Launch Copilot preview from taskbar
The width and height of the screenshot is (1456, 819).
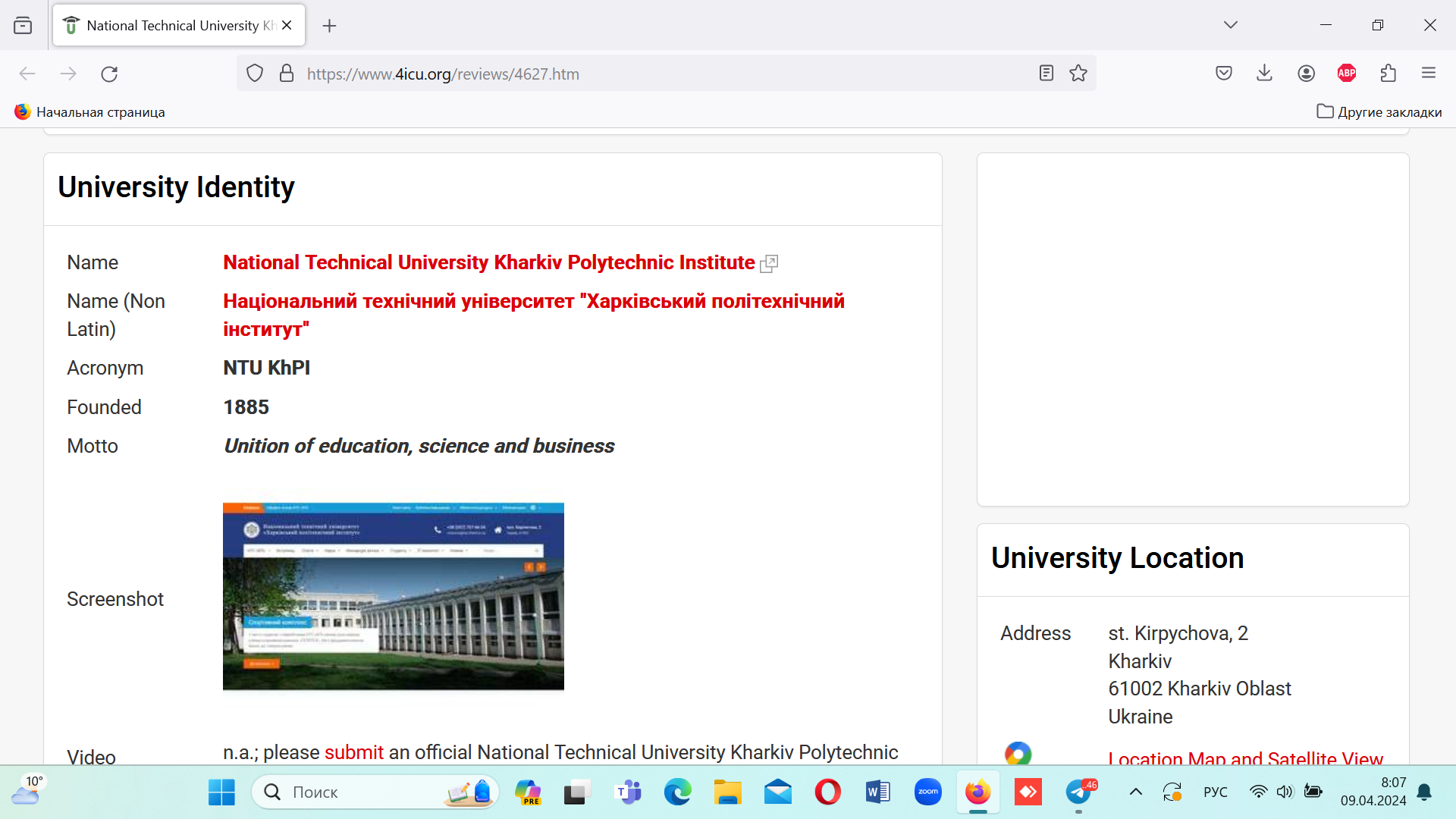(528, 792)
